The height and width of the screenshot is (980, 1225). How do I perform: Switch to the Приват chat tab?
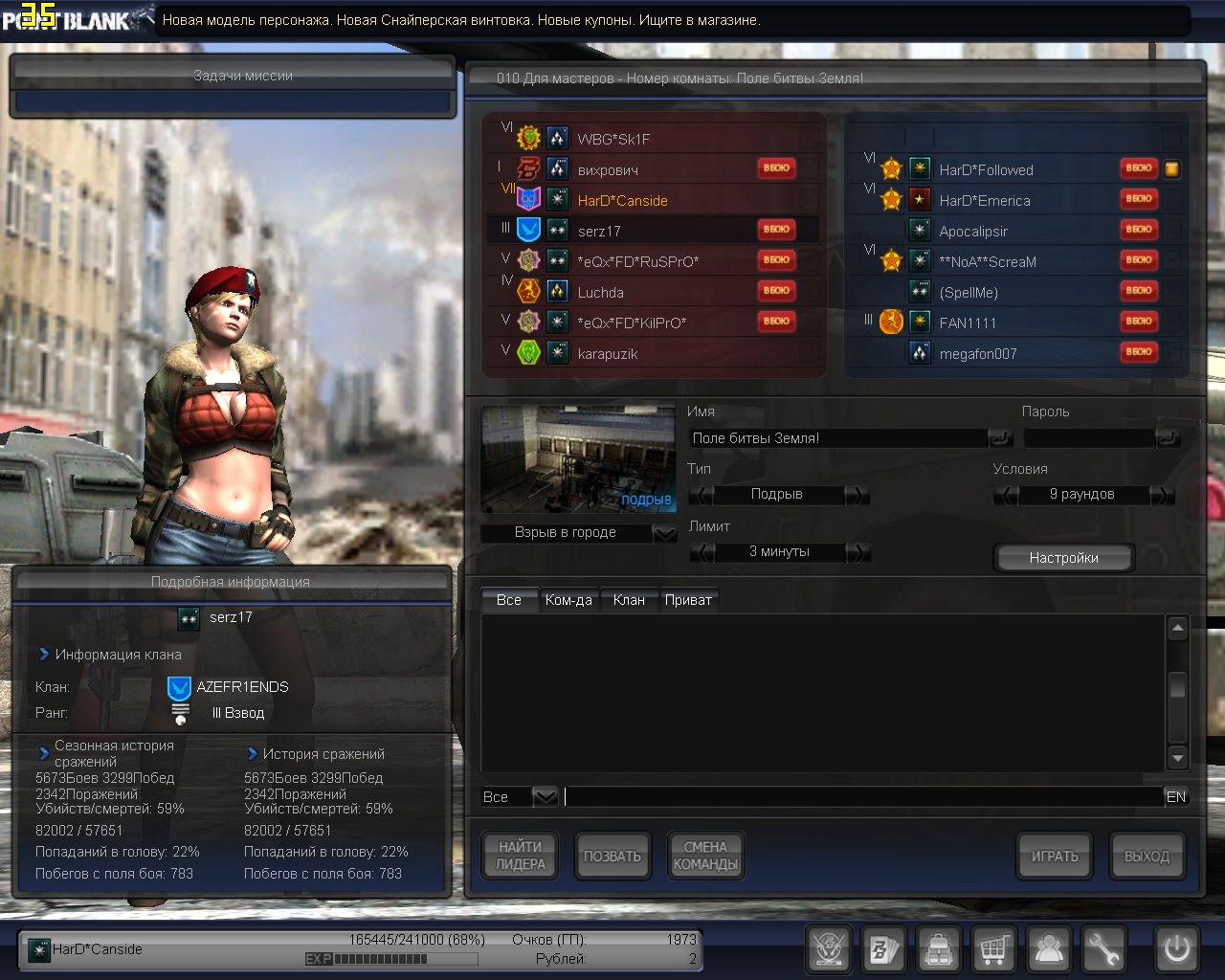point(688,600)
